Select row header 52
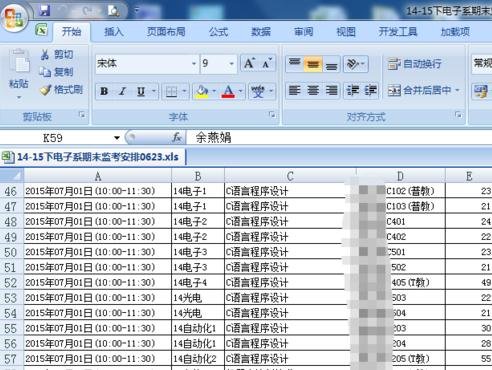Image resolution: width=492 pixels, height=370 pixels. point(11,283)
